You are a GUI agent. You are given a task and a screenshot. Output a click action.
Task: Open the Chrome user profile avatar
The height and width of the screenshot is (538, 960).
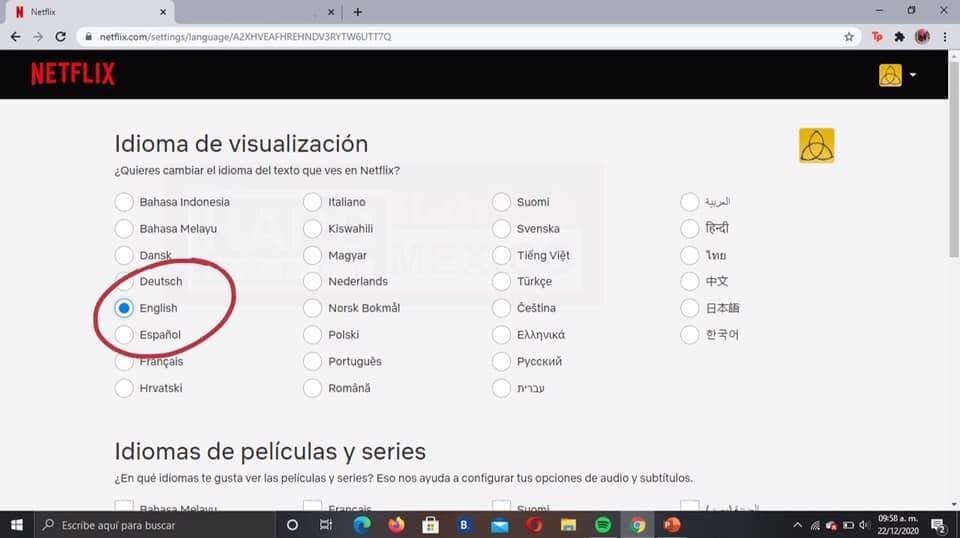point(922,37)
